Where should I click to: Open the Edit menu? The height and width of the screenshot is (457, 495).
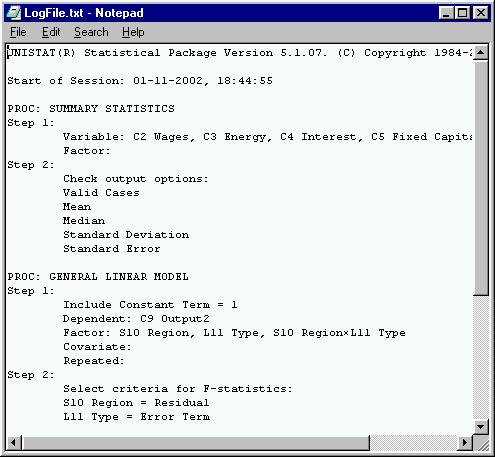click(x=51, y=32)
